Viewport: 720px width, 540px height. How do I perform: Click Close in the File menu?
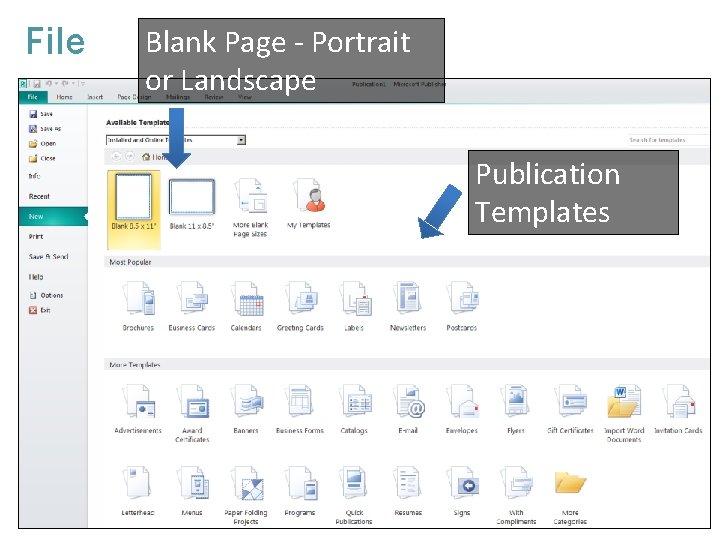[42, 158]
